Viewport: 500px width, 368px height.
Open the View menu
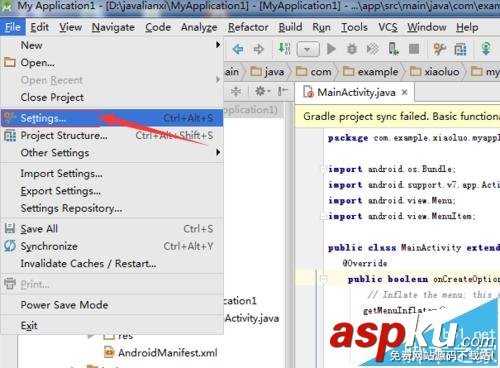(71, 27)
